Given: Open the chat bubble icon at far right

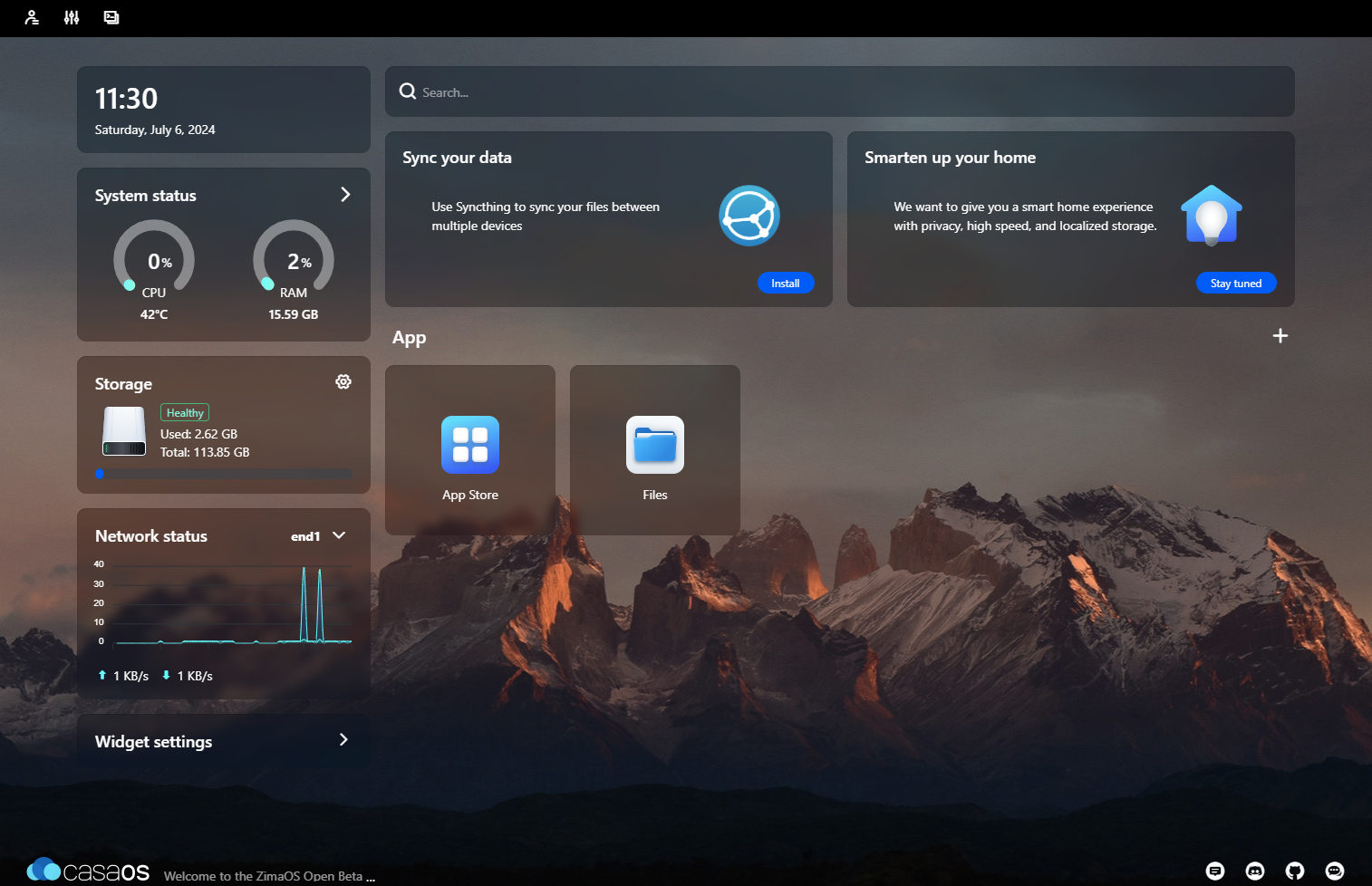Looking at the screenshot, I should (1335, 871).
